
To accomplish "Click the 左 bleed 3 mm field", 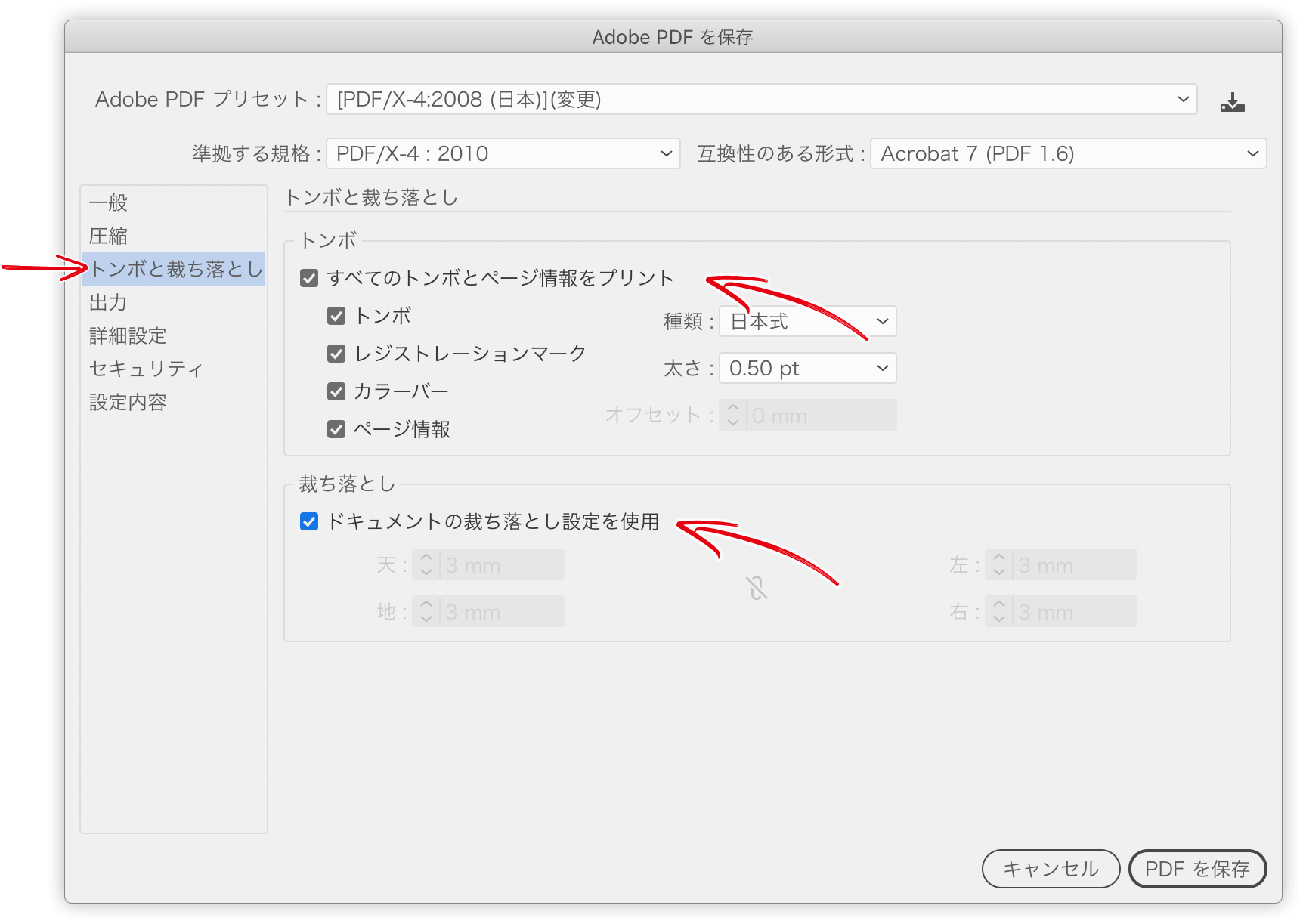I will click(1075, 564).
